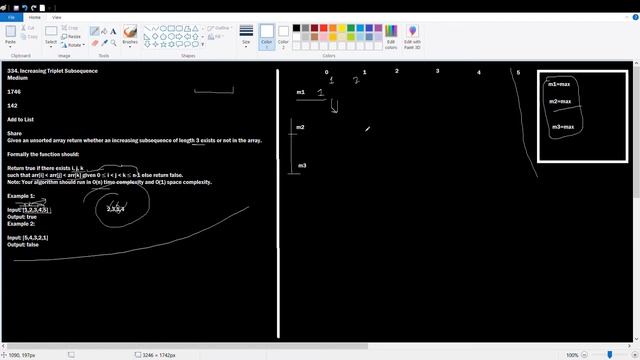Open the Paint Help icon
This screenshot has width=640, height=360.
click(x=636, y=17)
